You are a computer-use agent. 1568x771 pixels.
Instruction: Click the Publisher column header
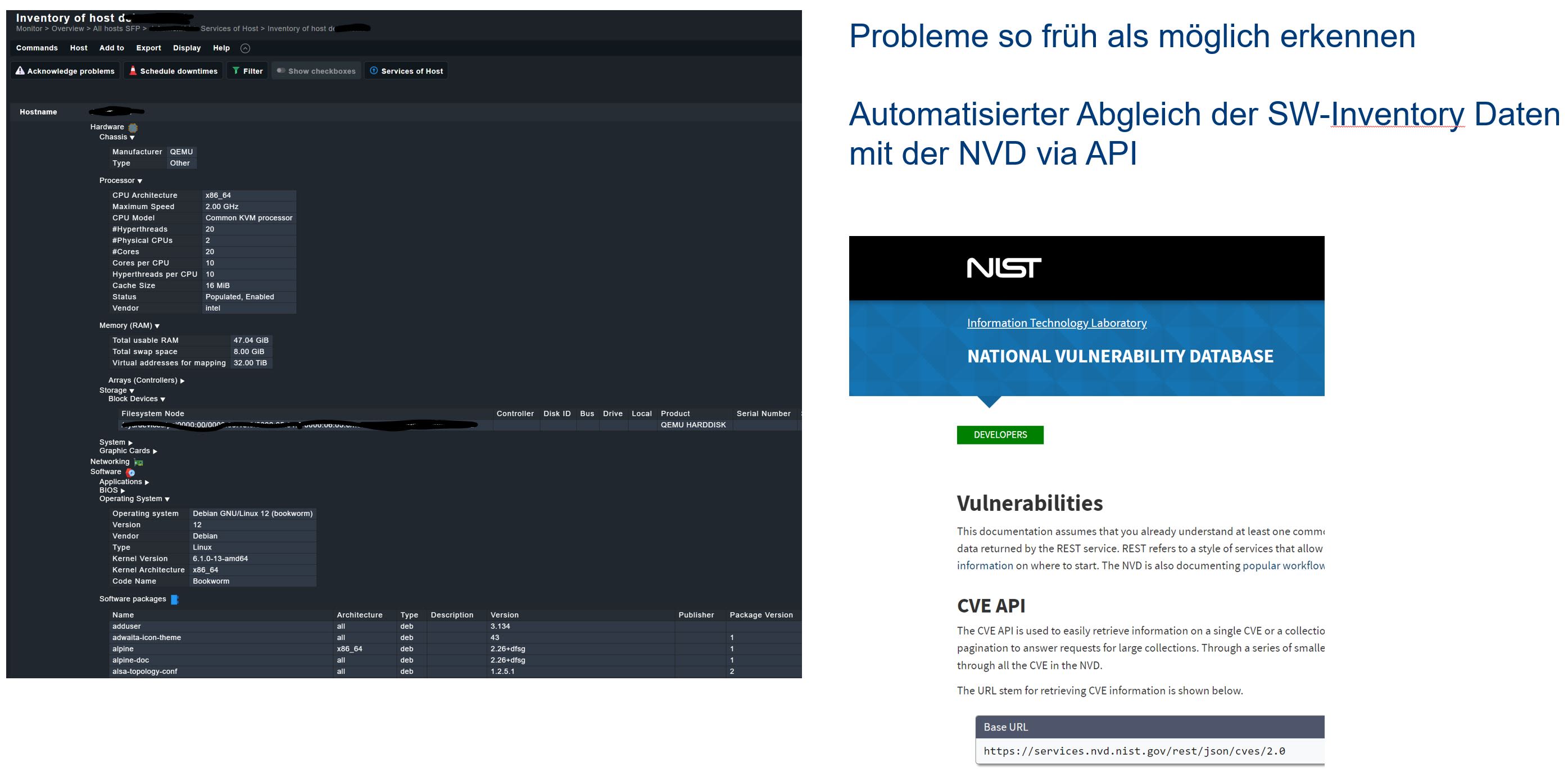click(696, 615)
